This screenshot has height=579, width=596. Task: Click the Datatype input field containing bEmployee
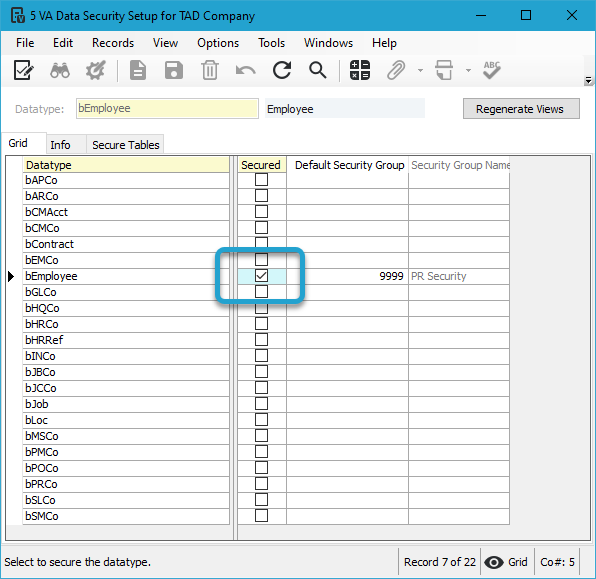pyautogui.click(x=167, y=109)
